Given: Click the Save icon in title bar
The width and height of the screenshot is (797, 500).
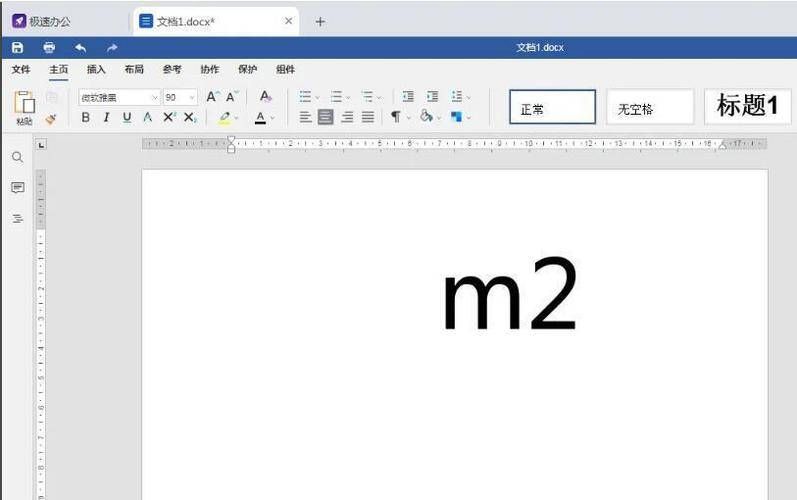Looking at the screenshot, I should click(x=17, y=47).
